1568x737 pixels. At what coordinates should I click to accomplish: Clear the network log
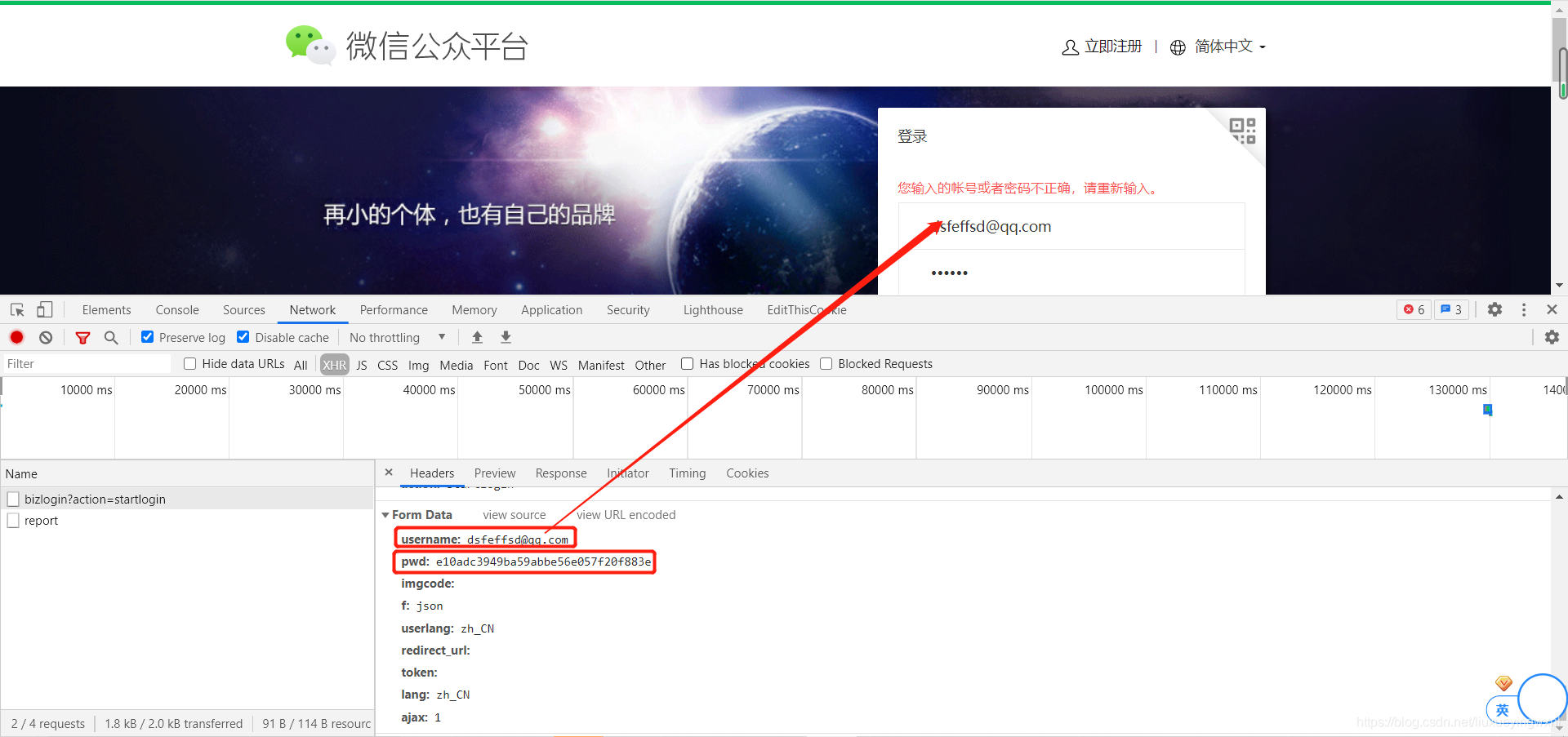click(46, 337)
